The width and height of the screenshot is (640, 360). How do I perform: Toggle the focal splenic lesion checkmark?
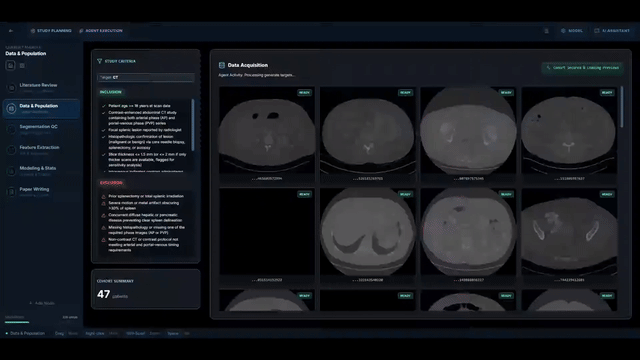click(x=104, y=130)
